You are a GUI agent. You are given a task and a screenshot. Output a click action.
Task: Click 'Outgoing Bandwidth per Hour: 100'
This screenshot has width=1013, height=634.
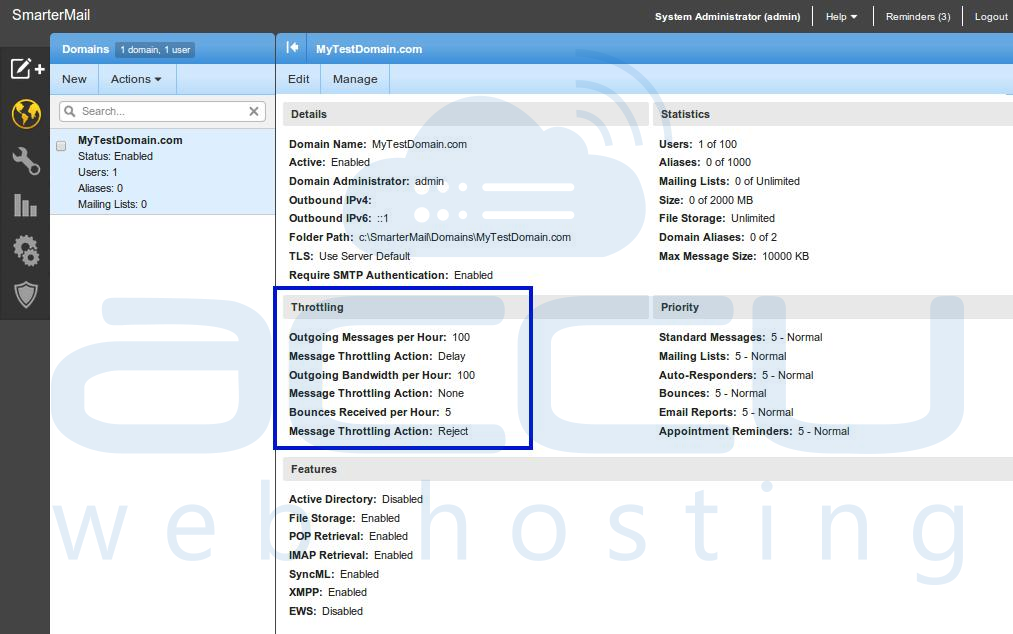(382, 375)
